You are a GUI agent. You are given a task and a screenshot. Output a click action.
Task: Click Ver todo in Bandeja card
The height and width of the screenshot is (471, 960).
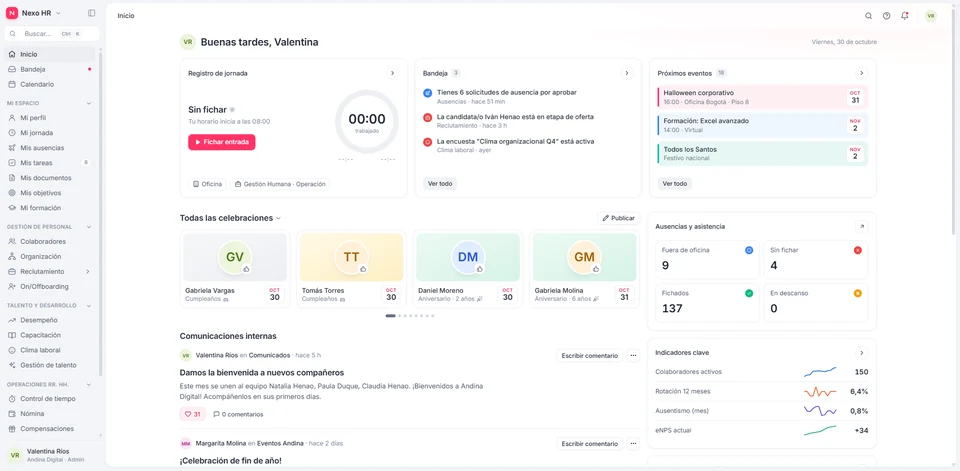(440, 184)
